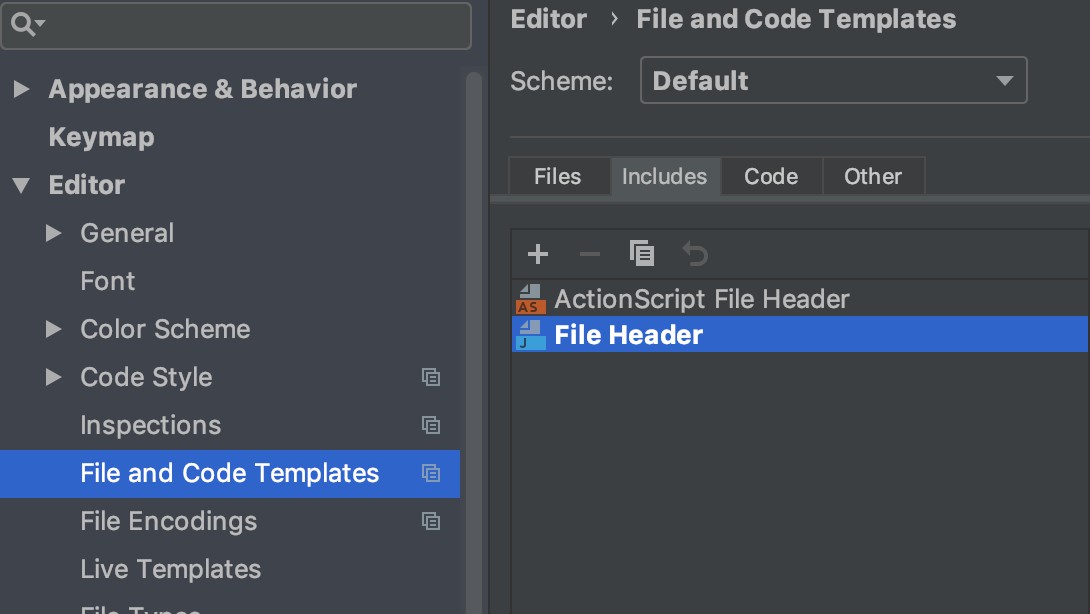Switch to the Code tab
1090x614 pixels.
tap(771, 177)
